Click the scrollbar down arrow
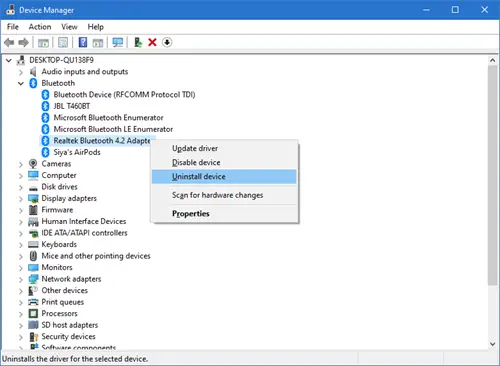Viewport: 500px width, 366px height. point(493,344)
